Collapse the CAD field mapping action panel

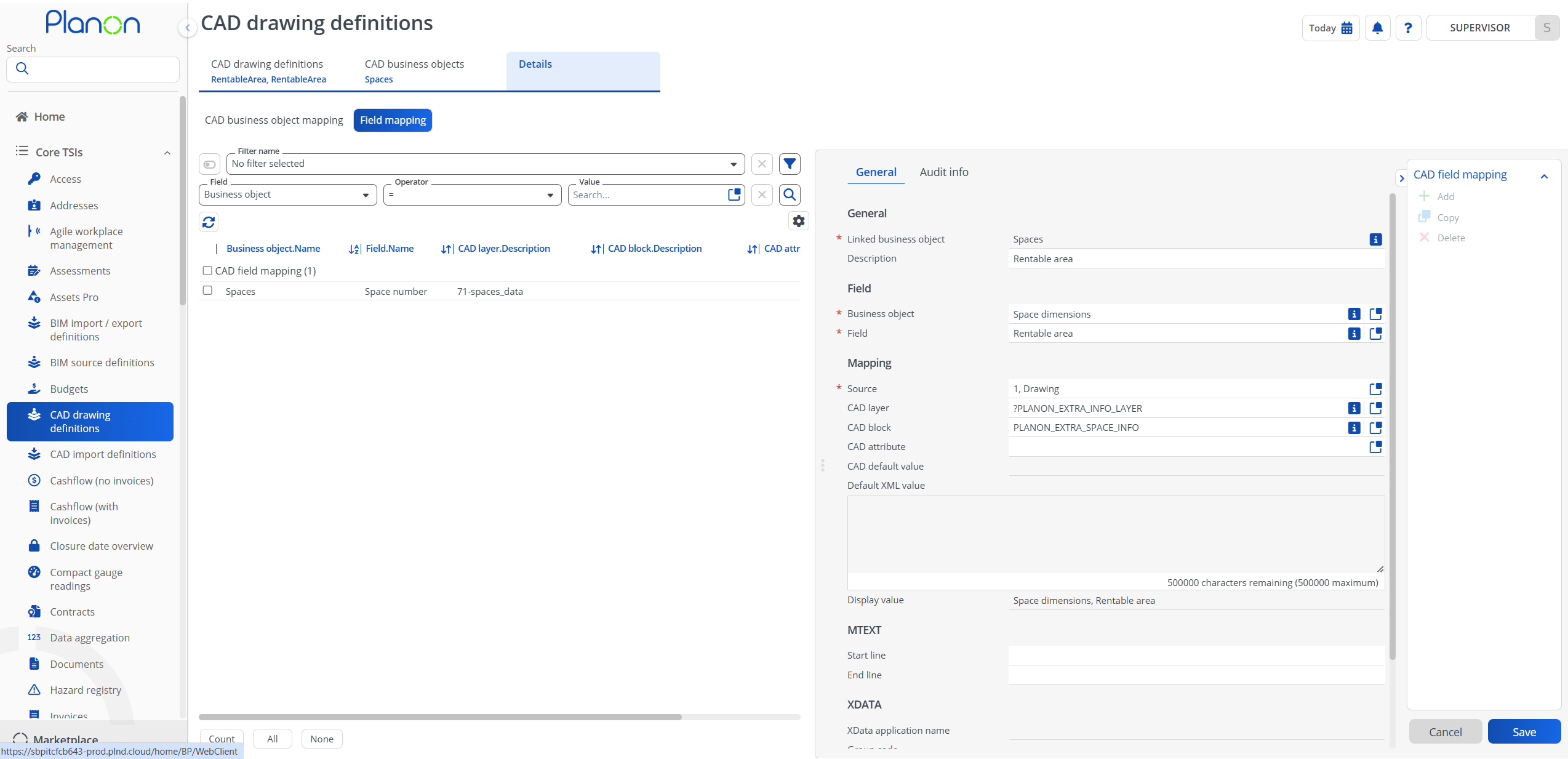1543,177
